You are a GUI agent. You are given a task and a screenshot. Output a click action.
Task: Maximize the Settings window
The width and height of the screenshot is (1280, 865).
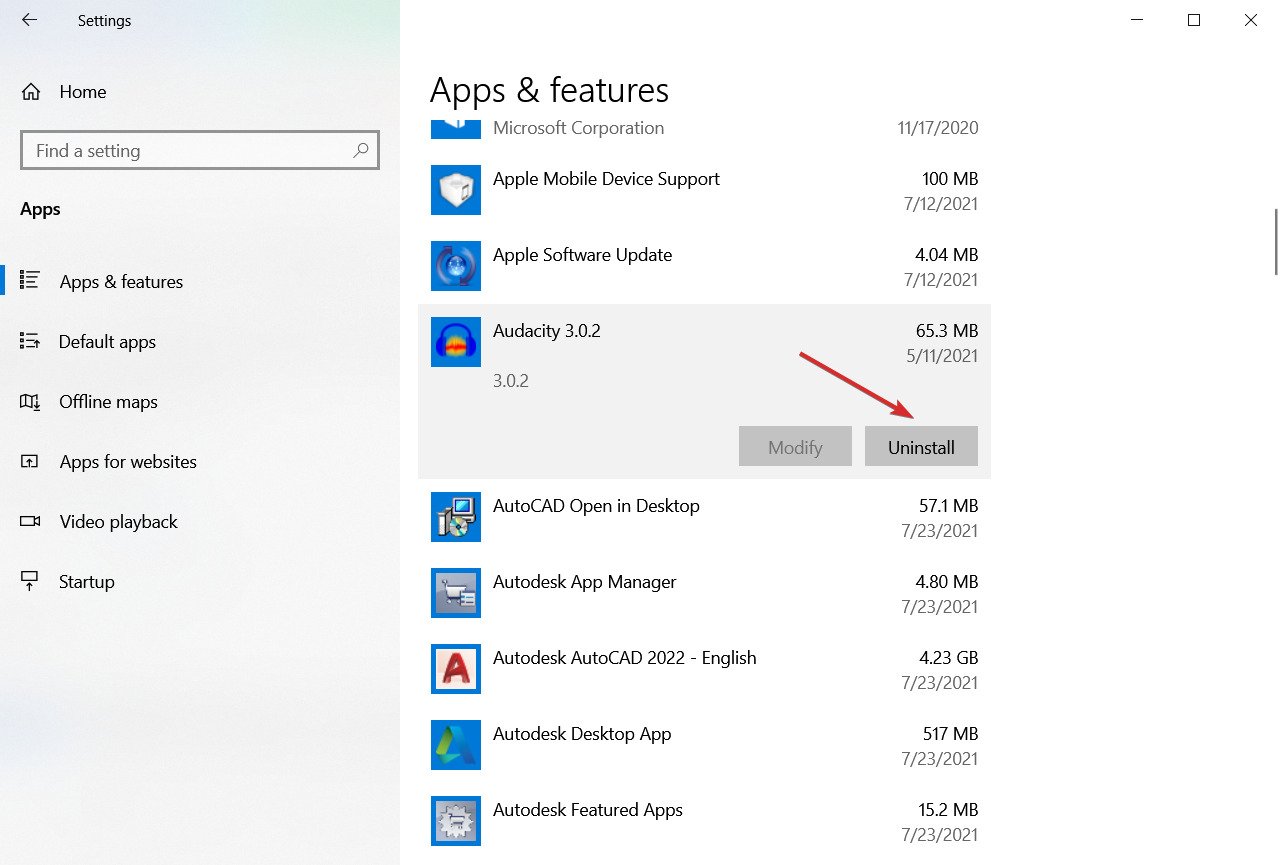click(x=1193, y=20)
